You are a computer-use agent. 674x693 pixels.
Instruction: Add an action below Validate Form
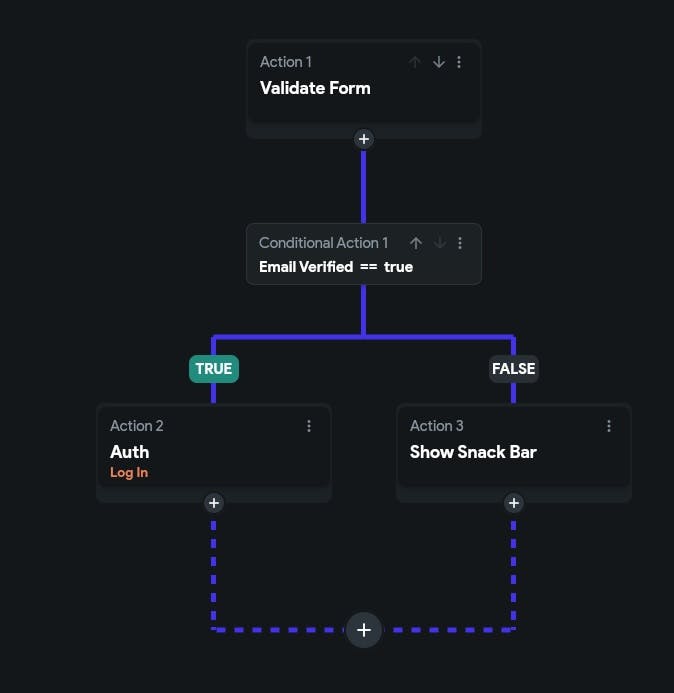pyautogui.click(x=364, y=139)
